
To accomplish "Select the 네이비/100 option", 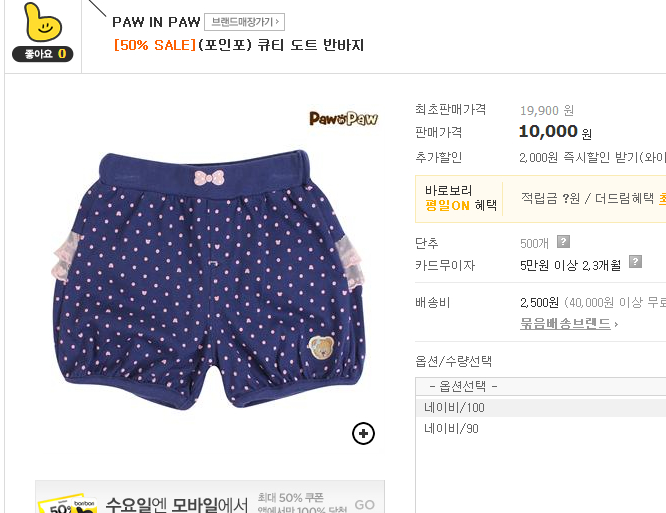I will pos(540,408).
